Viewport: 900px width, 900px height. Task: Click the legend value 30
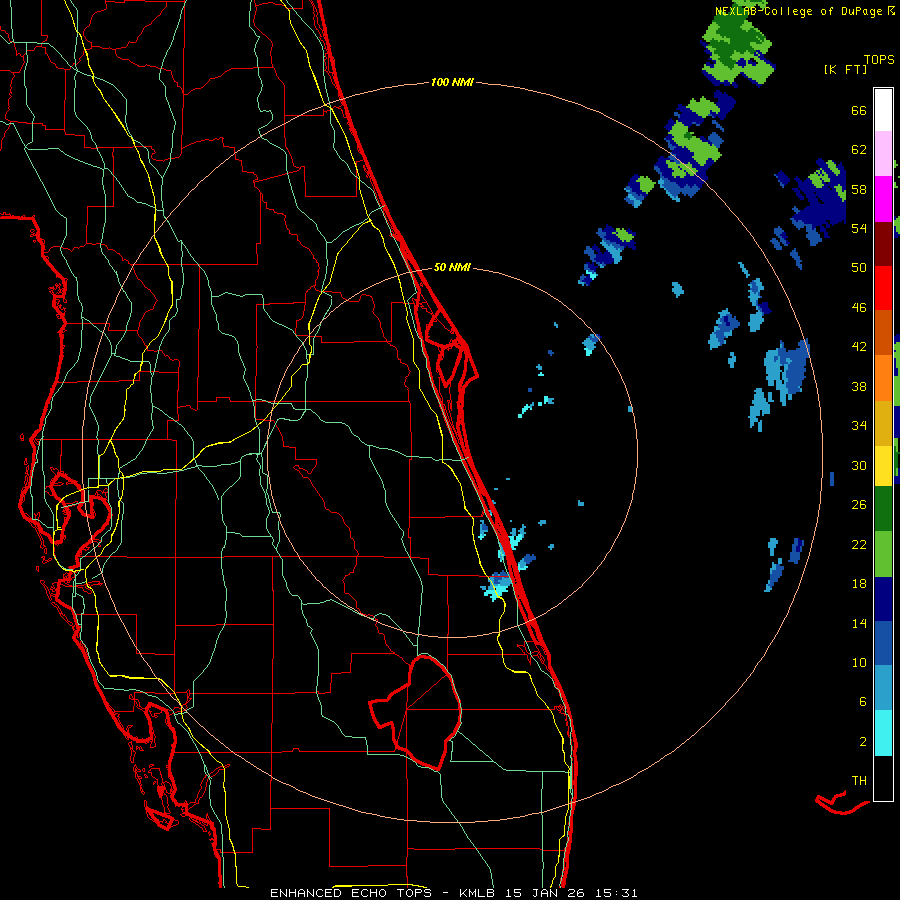(859, 465)
